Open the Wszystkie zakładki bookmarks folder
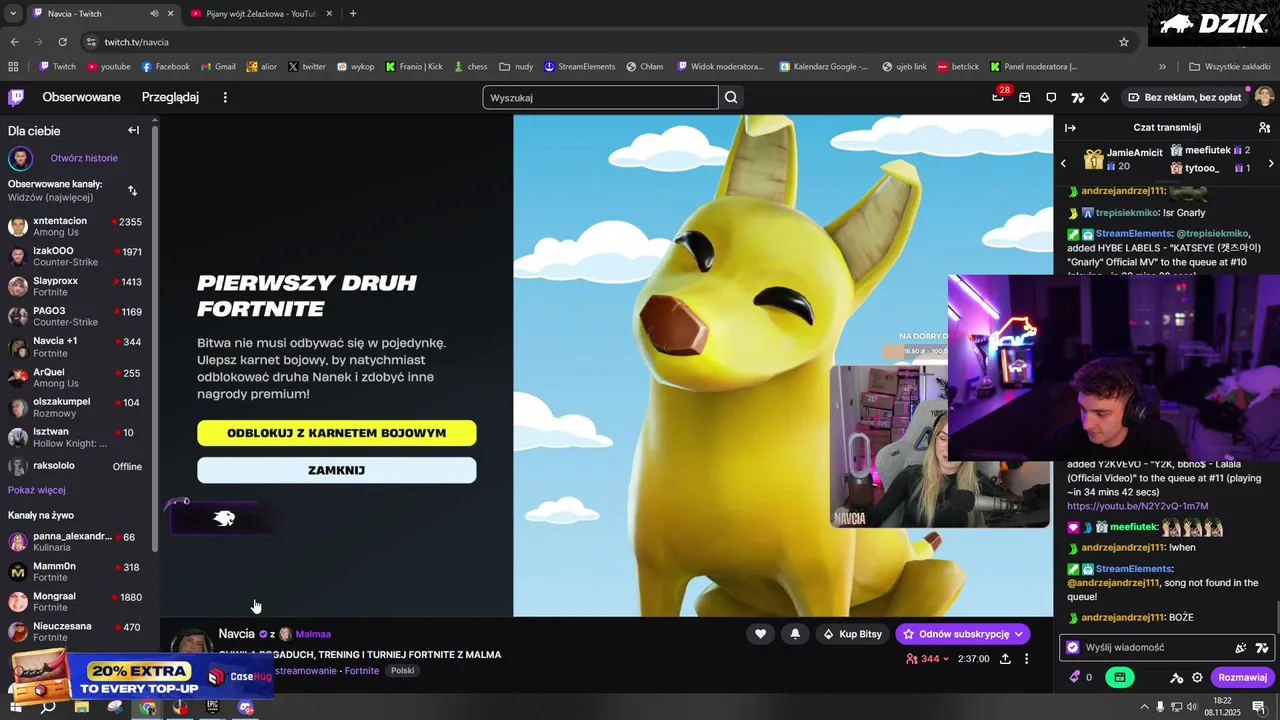Image resolution: width=1280 pixels, height=720 pixels. (1229, 67)
